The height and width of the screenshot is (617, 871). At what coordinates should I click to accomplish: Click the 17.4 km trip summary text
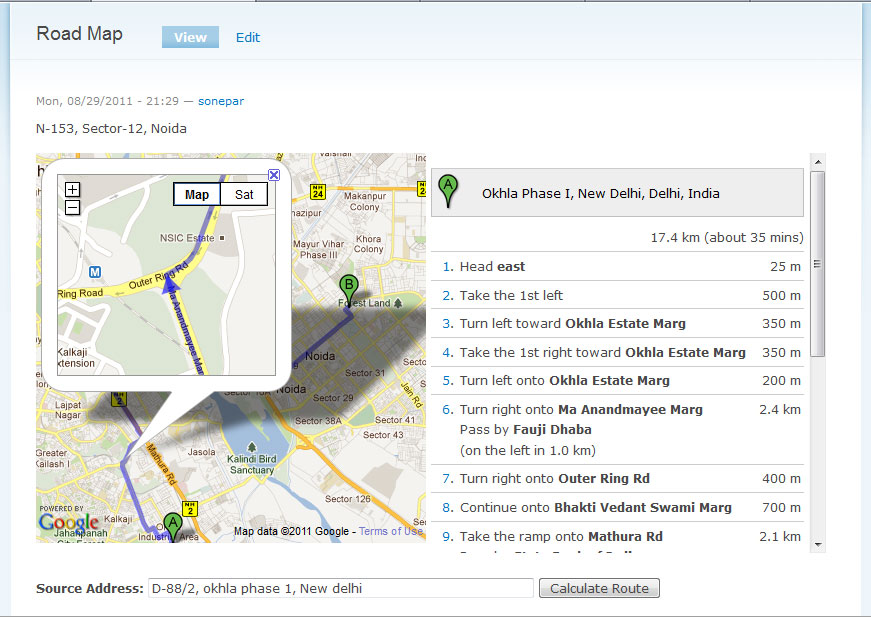pyautogui.click(x=727, y=238)
